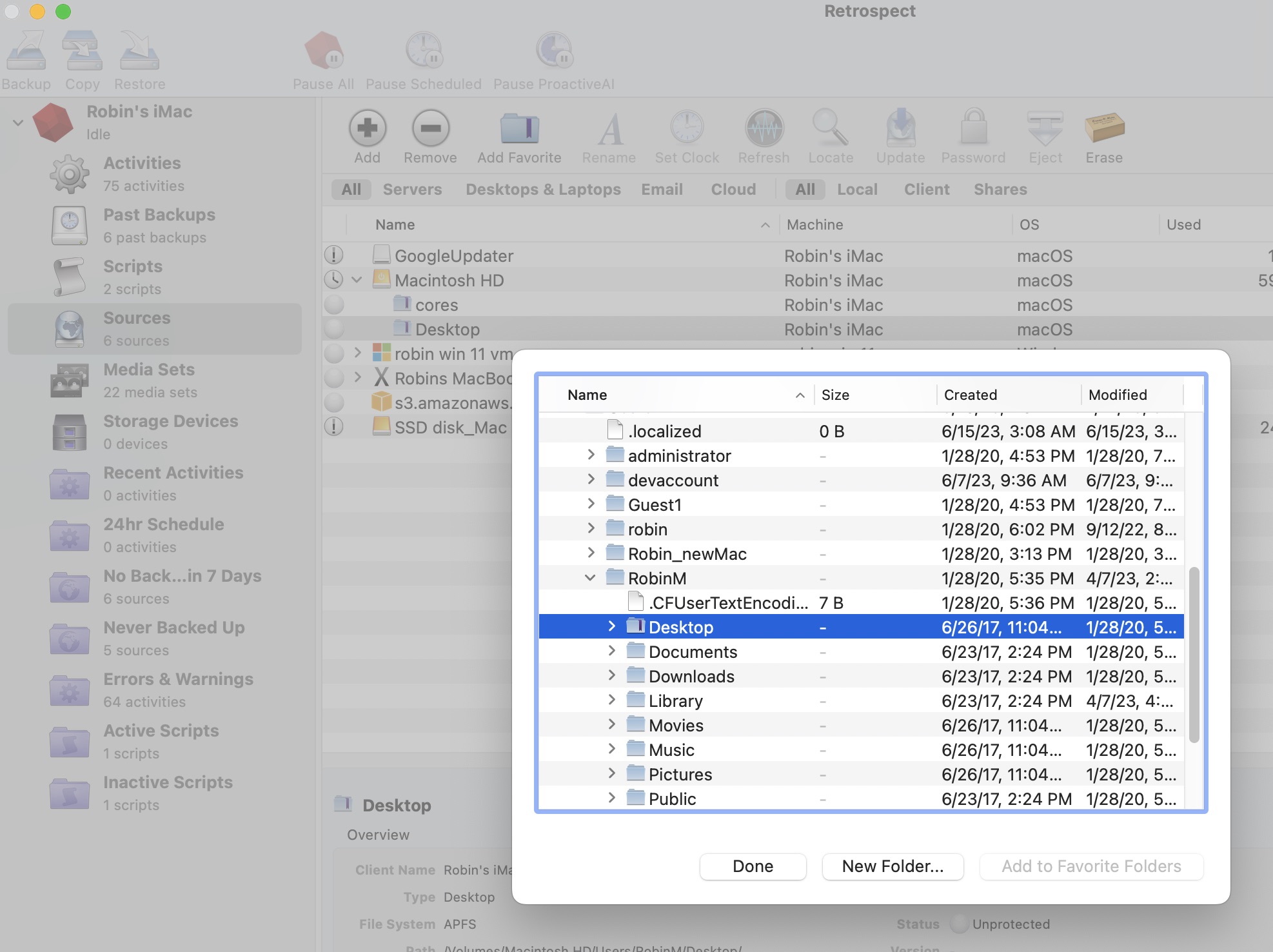Open Active Scripts in the sidebar
Image resolution: width=1273 pixels, height=952 pixels.
(x=155, y=742)
